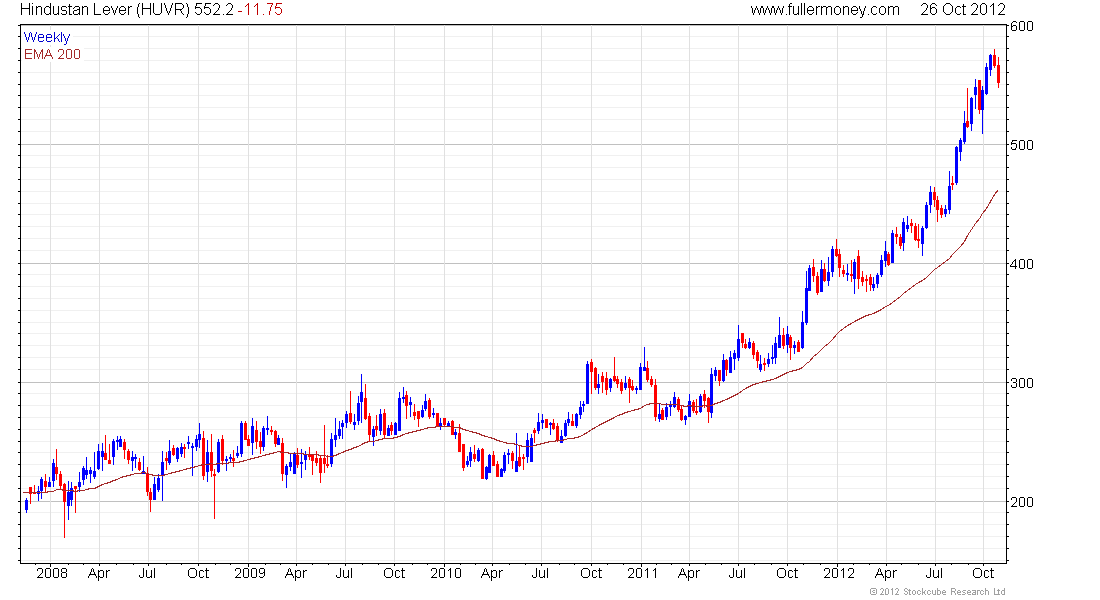The width and height of the screenshot is (1100, 600).
Task: Click the www.fullermoney.com website text
Action: coord(825,10)
